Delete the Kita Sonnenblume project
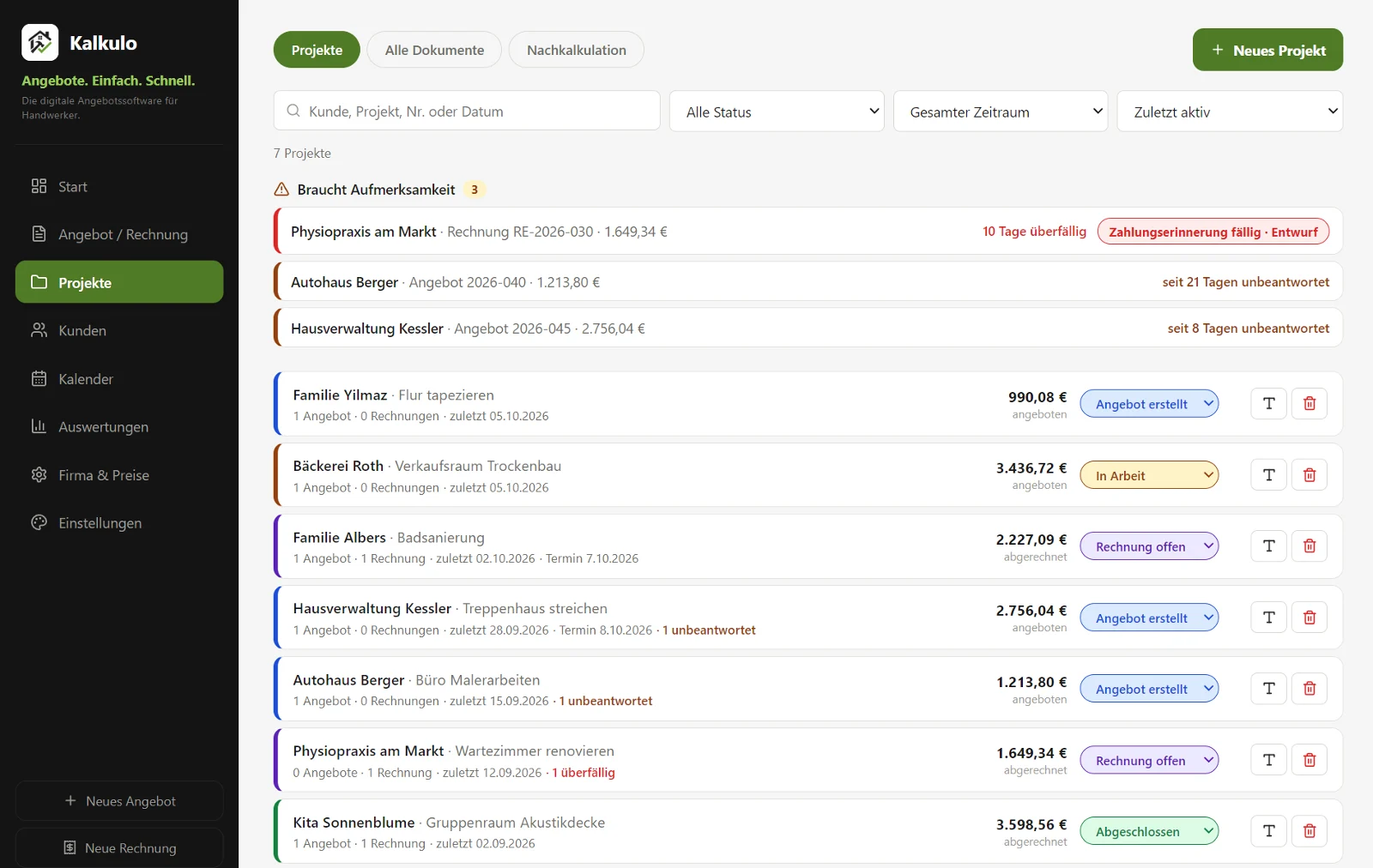 pyautogui.click(x=1309, y=831)
